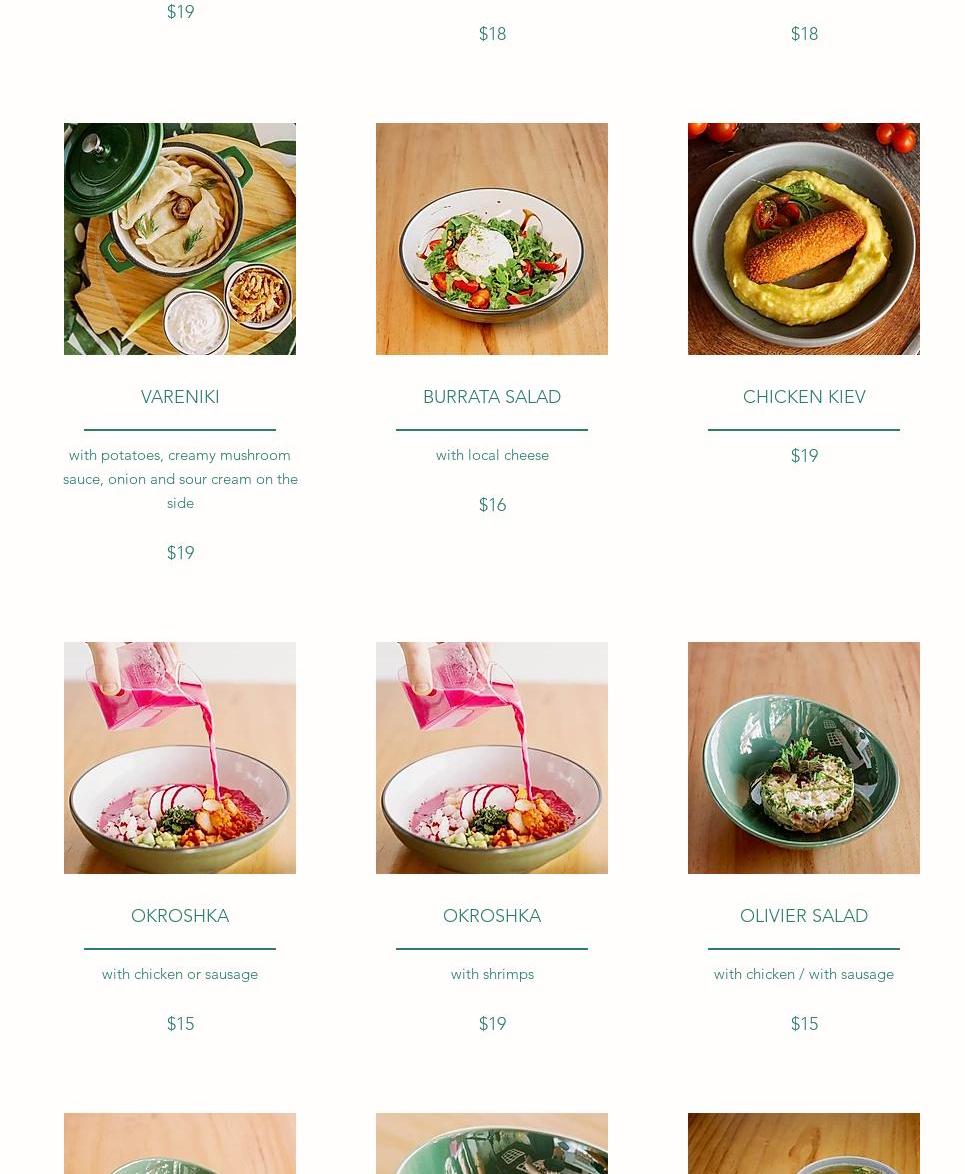Click the 'with shrimps' description text
This screenshot has height=1174, width=965.
(492, 974)
